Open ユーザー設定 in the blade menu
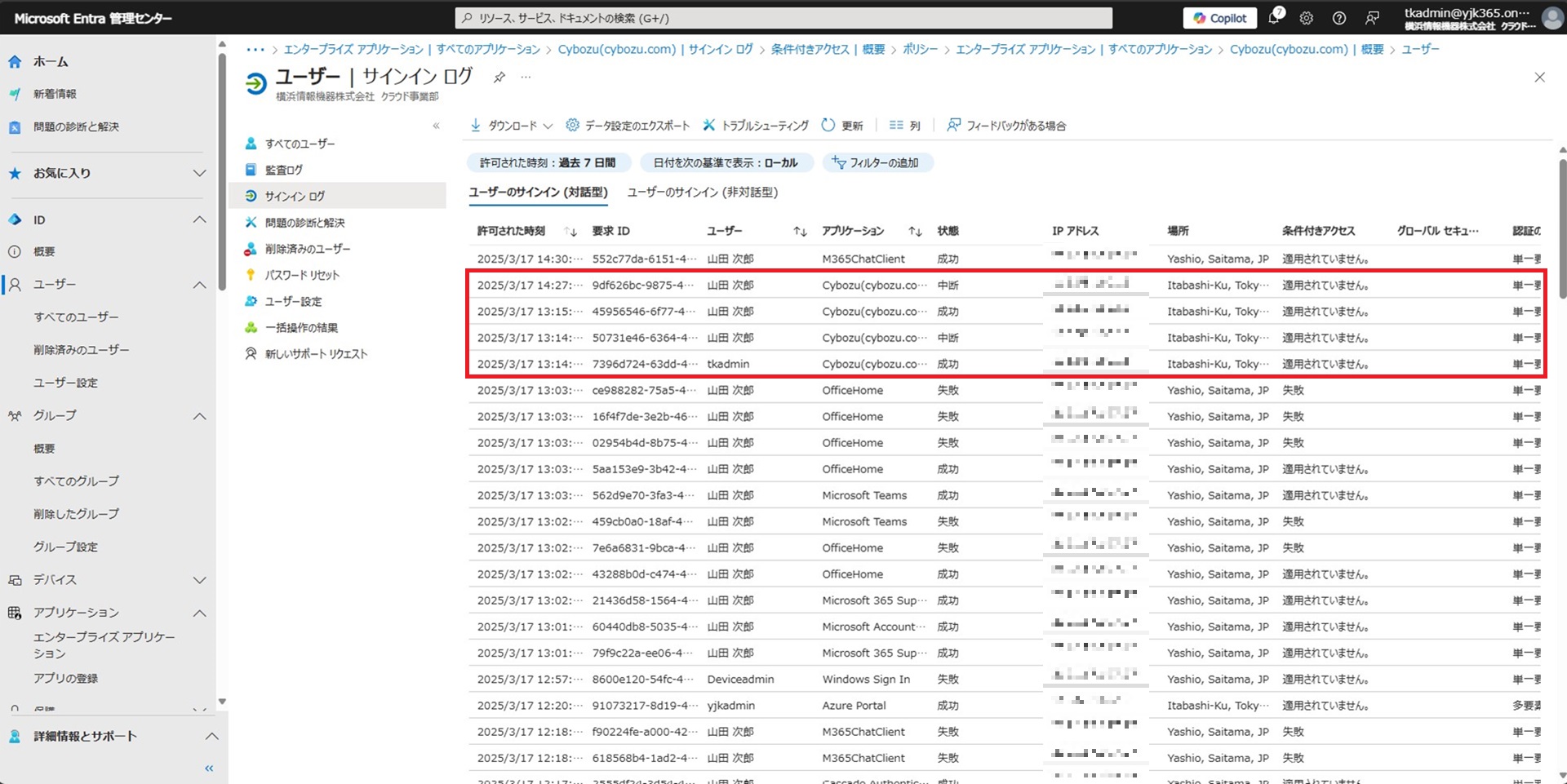The image size is (1567, 784). 293,301
